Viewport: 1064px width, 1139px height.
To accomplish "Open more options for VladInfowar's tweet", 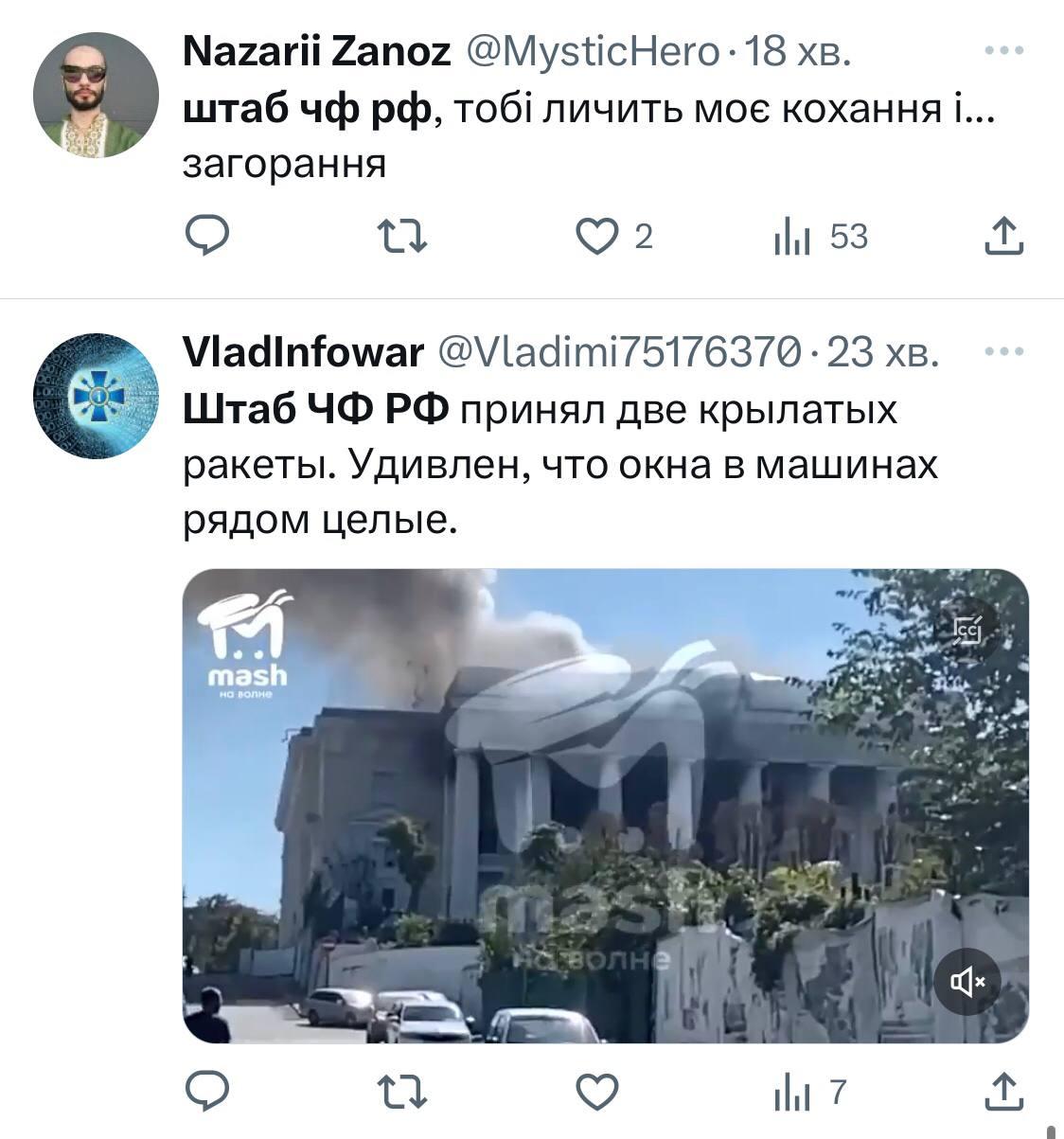I will pyautogui.click(x=1004, y=352).
